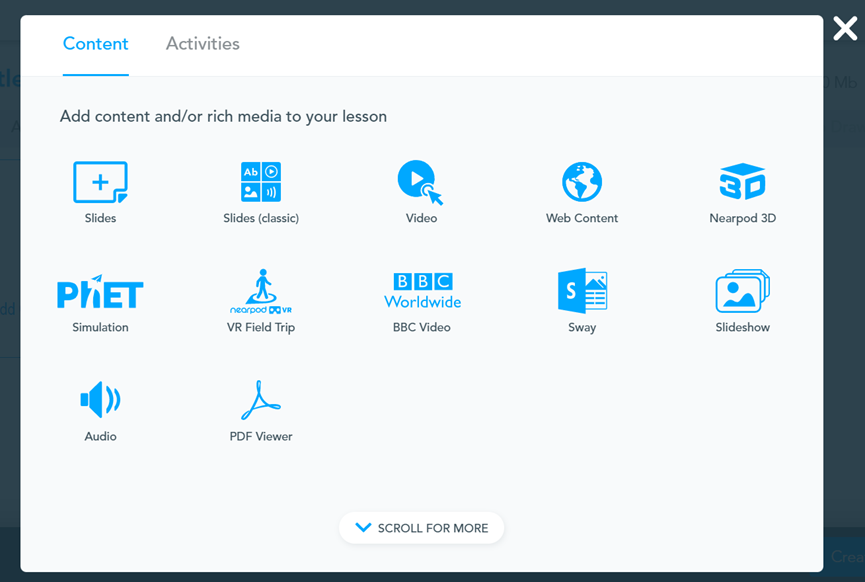Image resolution: width=865 pixels, height=582 pixels.
Task: Choose the VR Field Trip icon
Action: (x=261, y=291)
